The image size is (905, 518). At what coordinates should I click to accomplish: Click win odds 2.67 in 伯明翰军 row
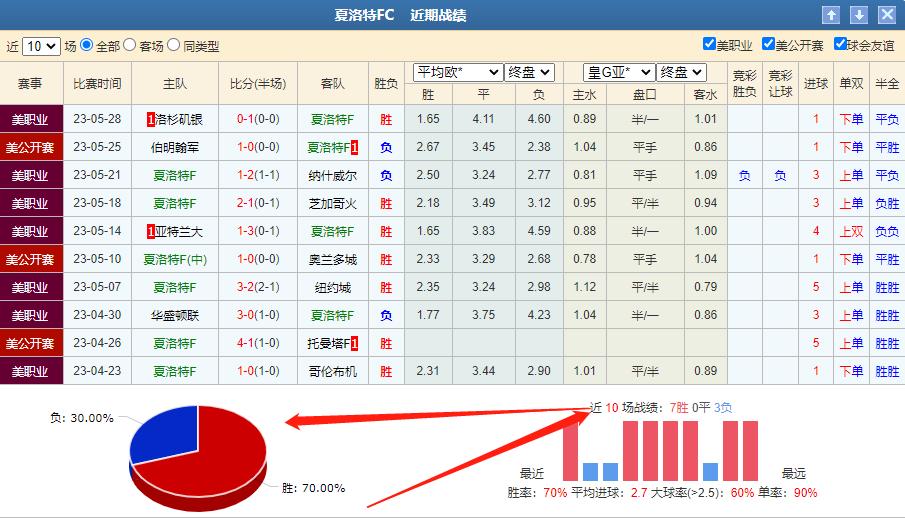(428, 147)
